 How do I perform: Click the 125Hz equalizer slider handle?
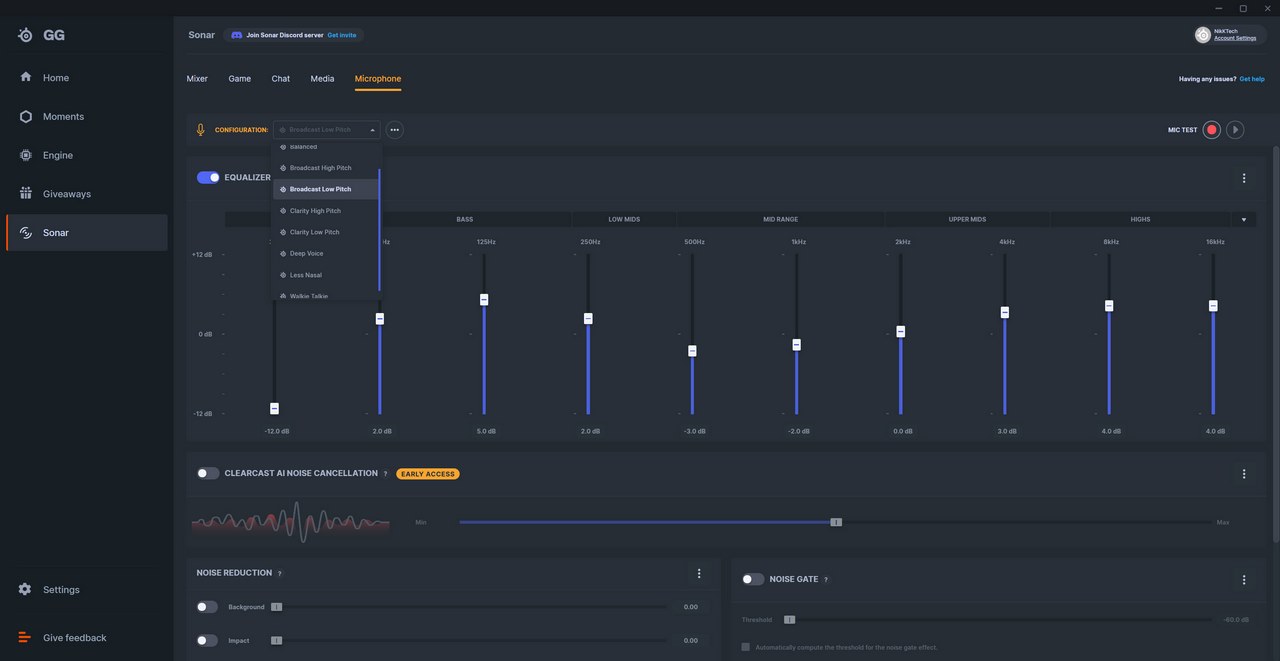coord(484,299)
